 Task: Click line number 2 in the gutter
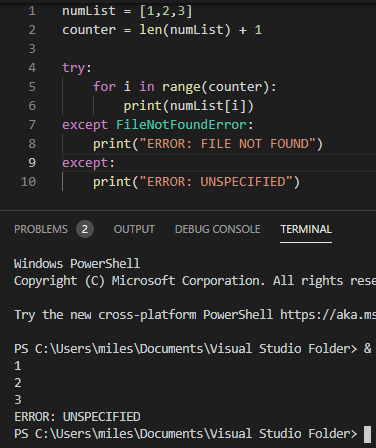(32, 30)
